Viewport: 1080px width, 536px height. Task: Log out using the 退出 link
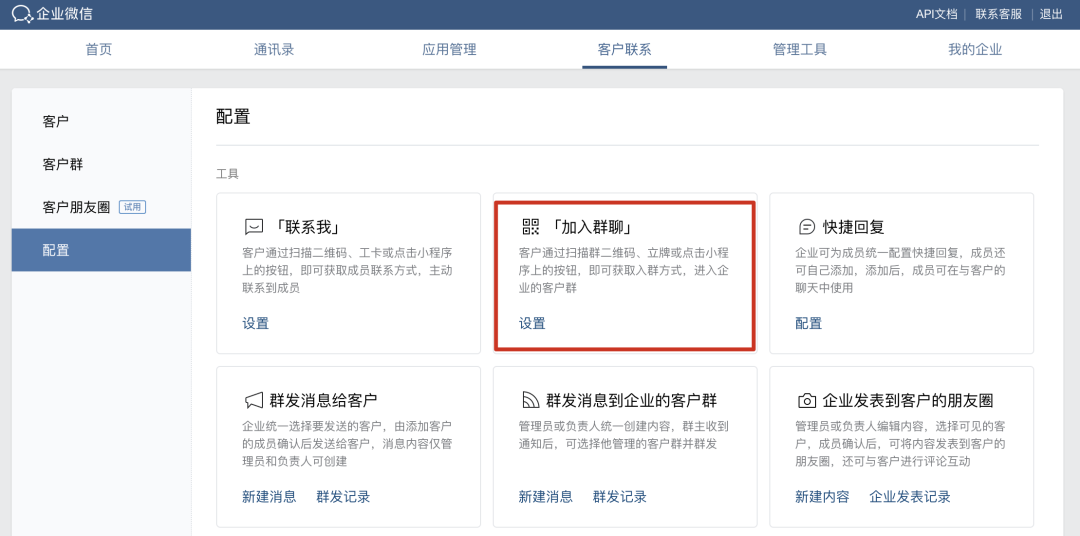pyautogui.click(x=1051, y=14)
